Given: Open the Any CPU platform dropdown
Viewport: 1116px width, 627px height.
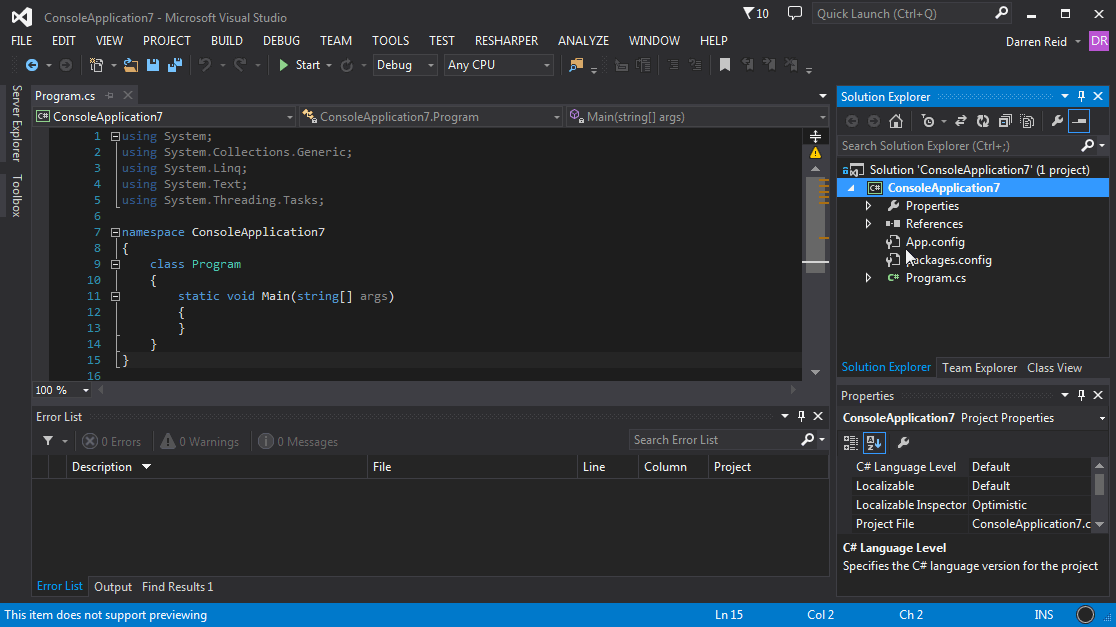Looking at the screenshot, I should pyautogui.click(x=500, y=64).
